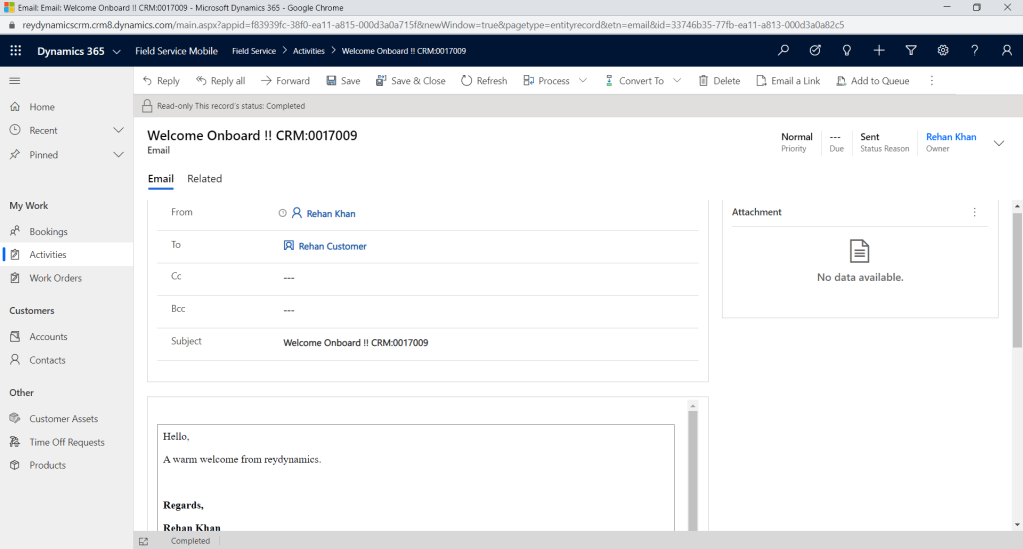Collapse the left navigation hamburger menu
This screenshot has height=549, width=1023.
(x=15, y=81)
